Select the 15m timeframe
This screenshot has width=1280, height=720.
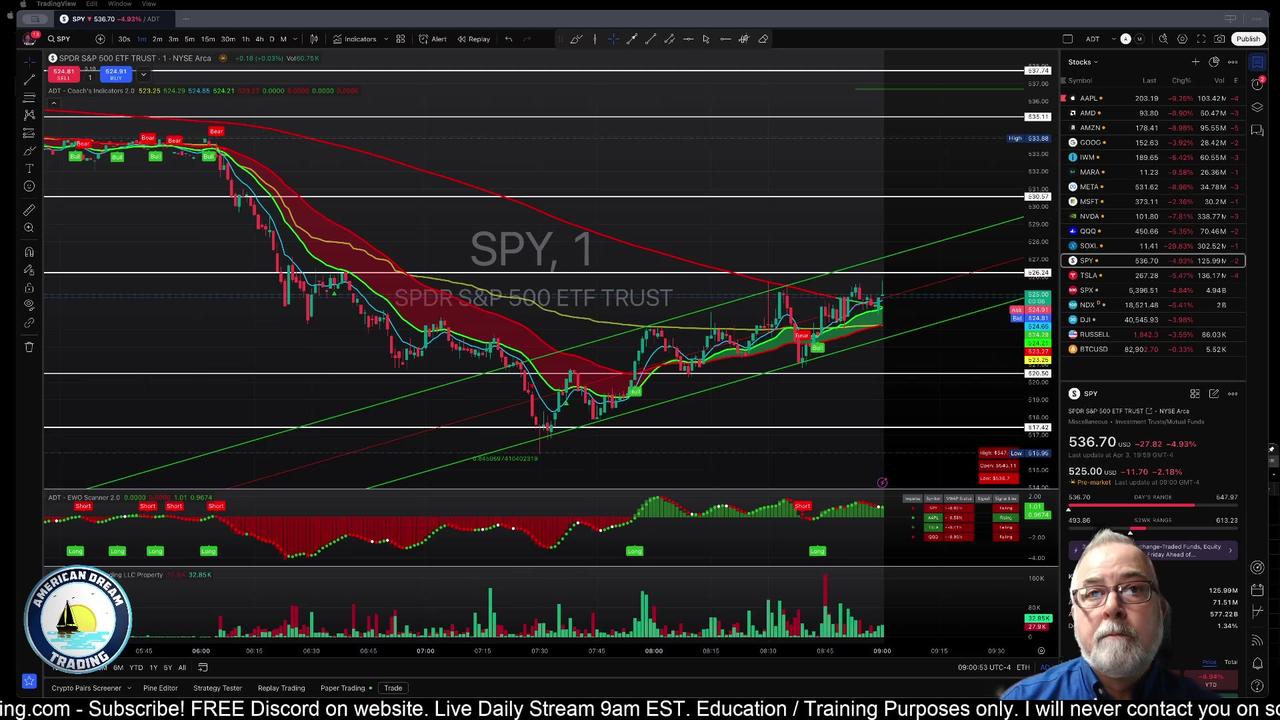208,39
